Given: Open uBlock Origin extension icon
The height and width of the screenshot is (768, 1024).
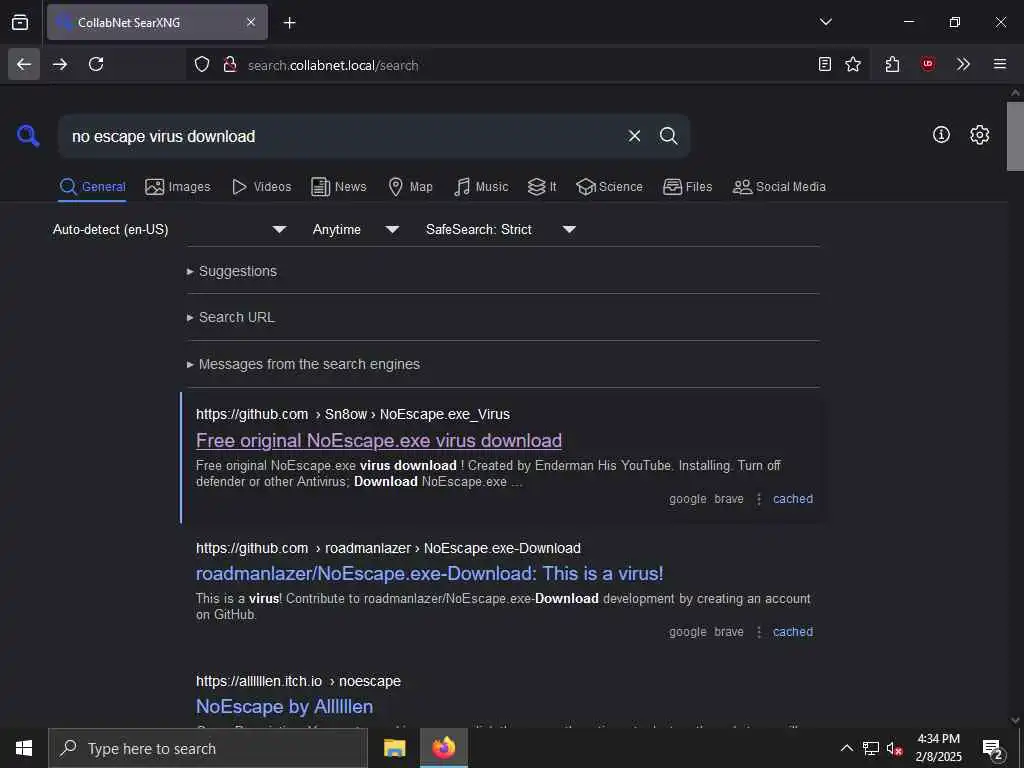Looking at the screenshot, I should (x=928, y=64).
